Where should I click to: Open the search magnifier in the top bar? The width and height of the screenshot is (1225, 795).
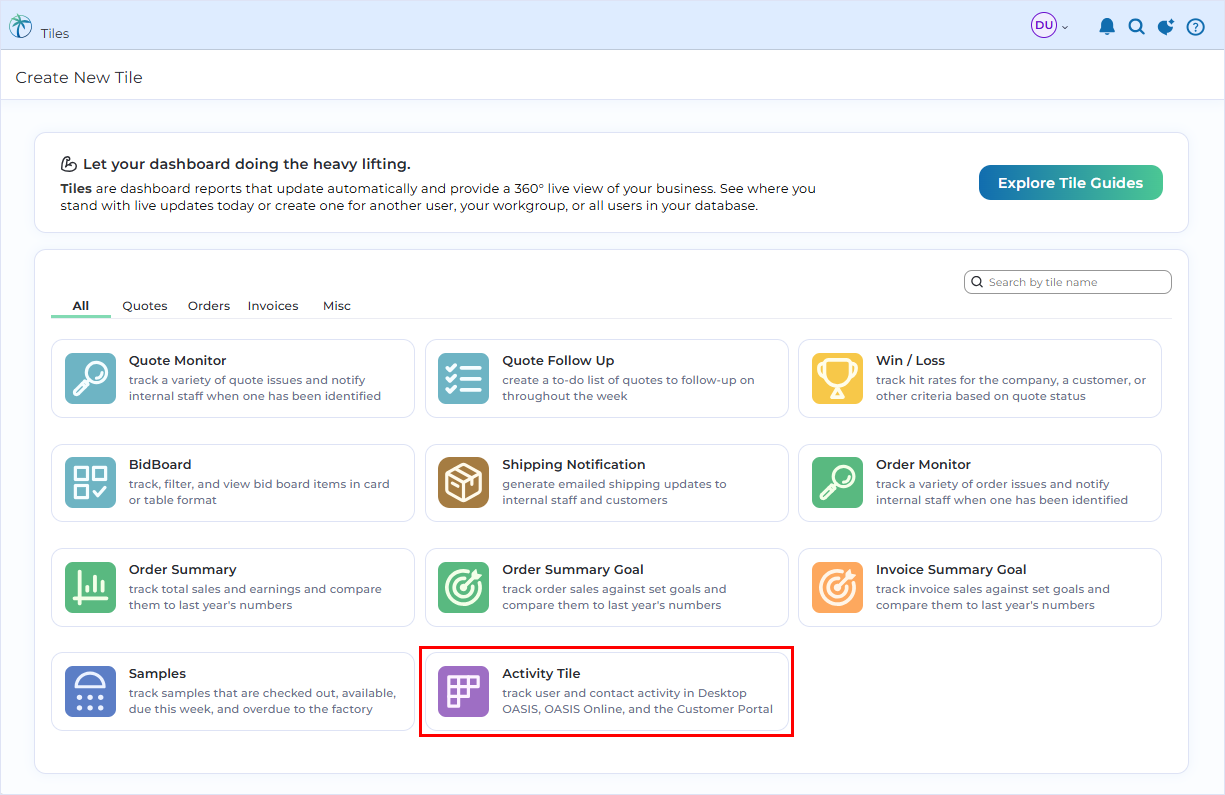tap(1136, 26)
